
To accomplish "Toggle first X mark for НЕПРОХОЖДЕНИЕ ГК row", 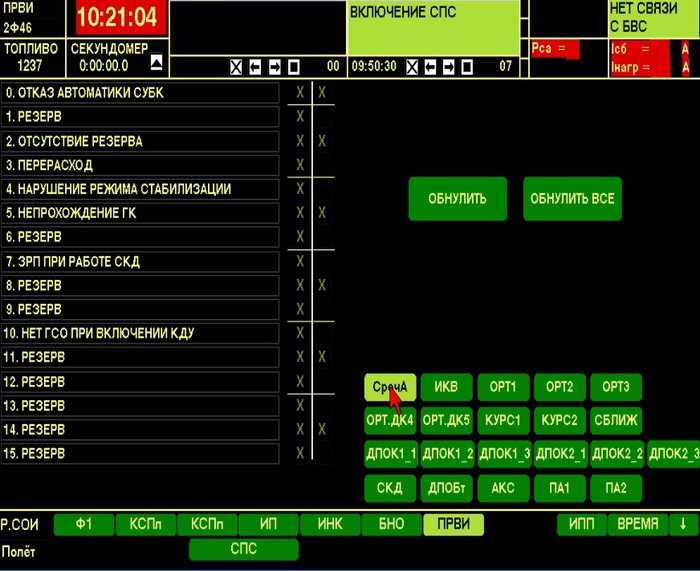I will [299, 213].
